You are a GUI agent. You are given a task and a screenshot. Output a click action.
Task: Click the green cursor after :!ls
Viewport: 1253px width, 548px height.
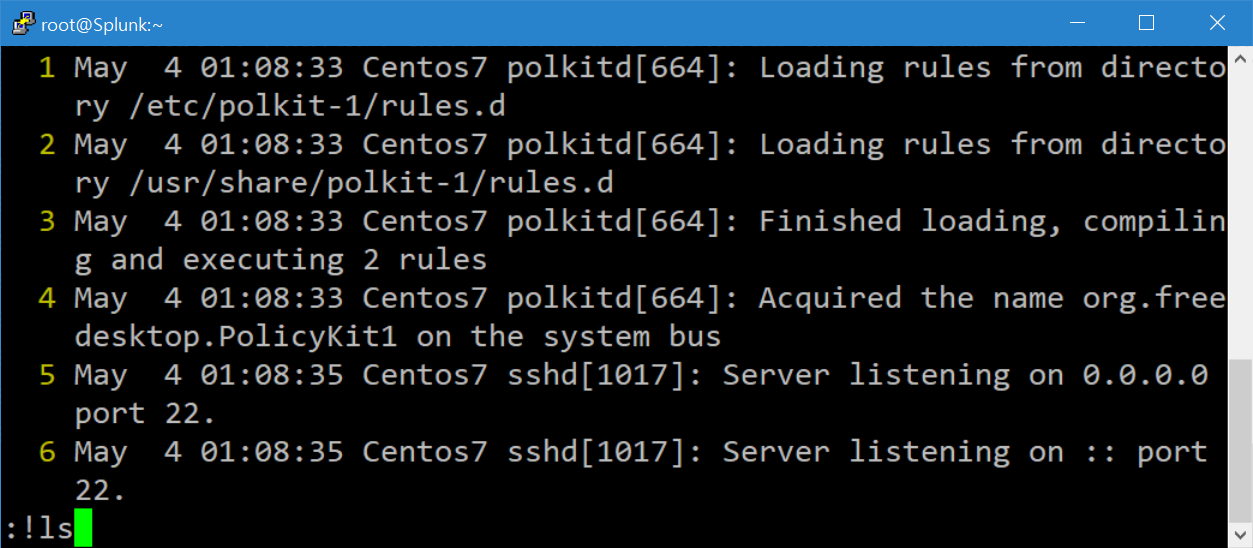[x=83, y=528]
